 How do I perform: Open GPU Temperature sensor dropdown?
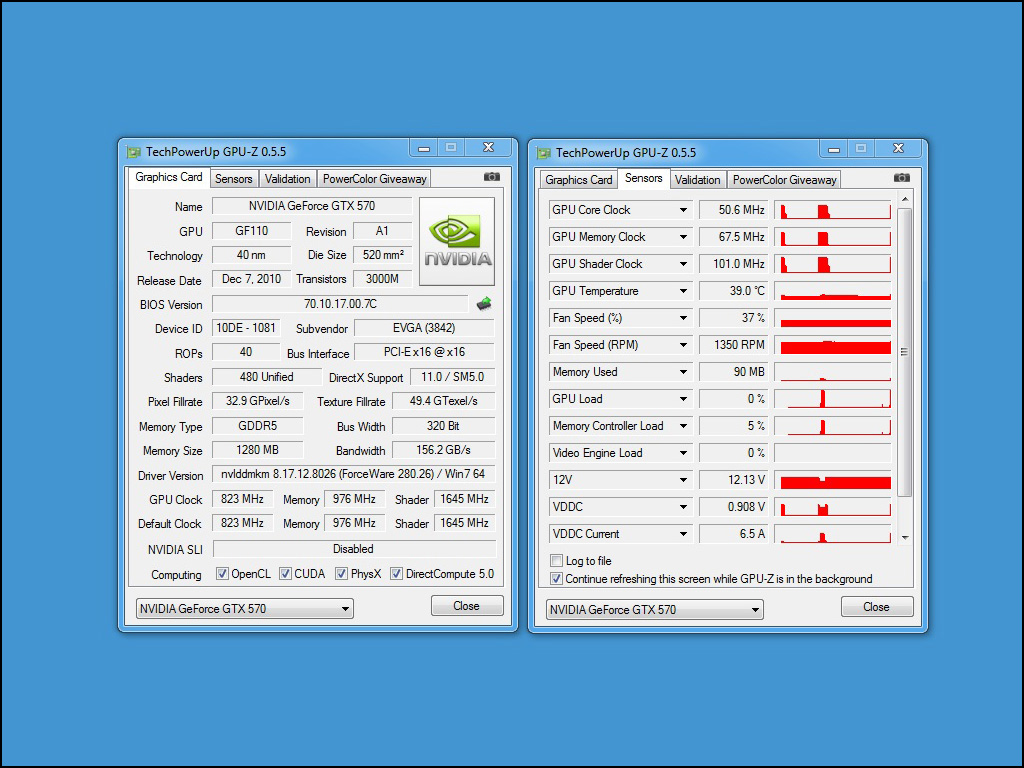pyautogui.click(x=683, y=291)
